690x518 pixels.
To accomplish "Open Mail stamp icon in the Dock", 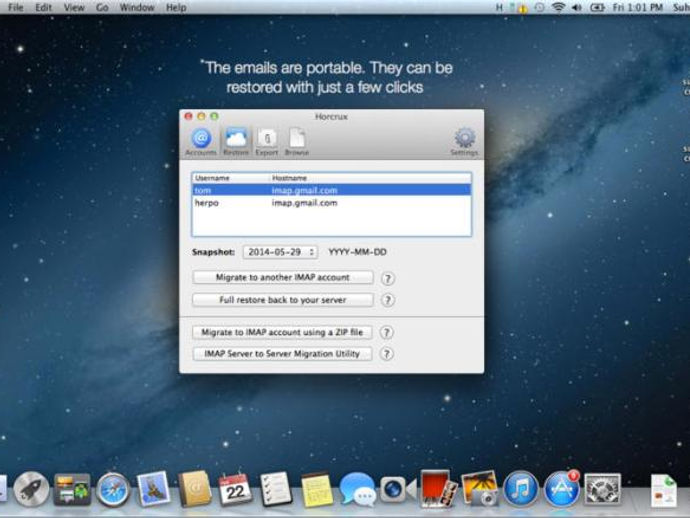I will [x=154, y=488].
